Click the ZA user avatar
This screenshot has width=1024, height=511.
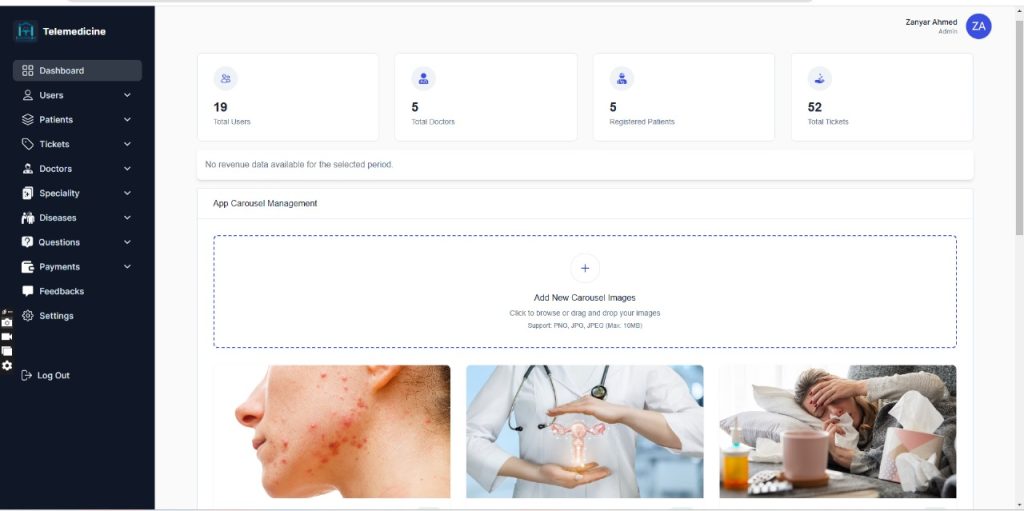[979, 27]
